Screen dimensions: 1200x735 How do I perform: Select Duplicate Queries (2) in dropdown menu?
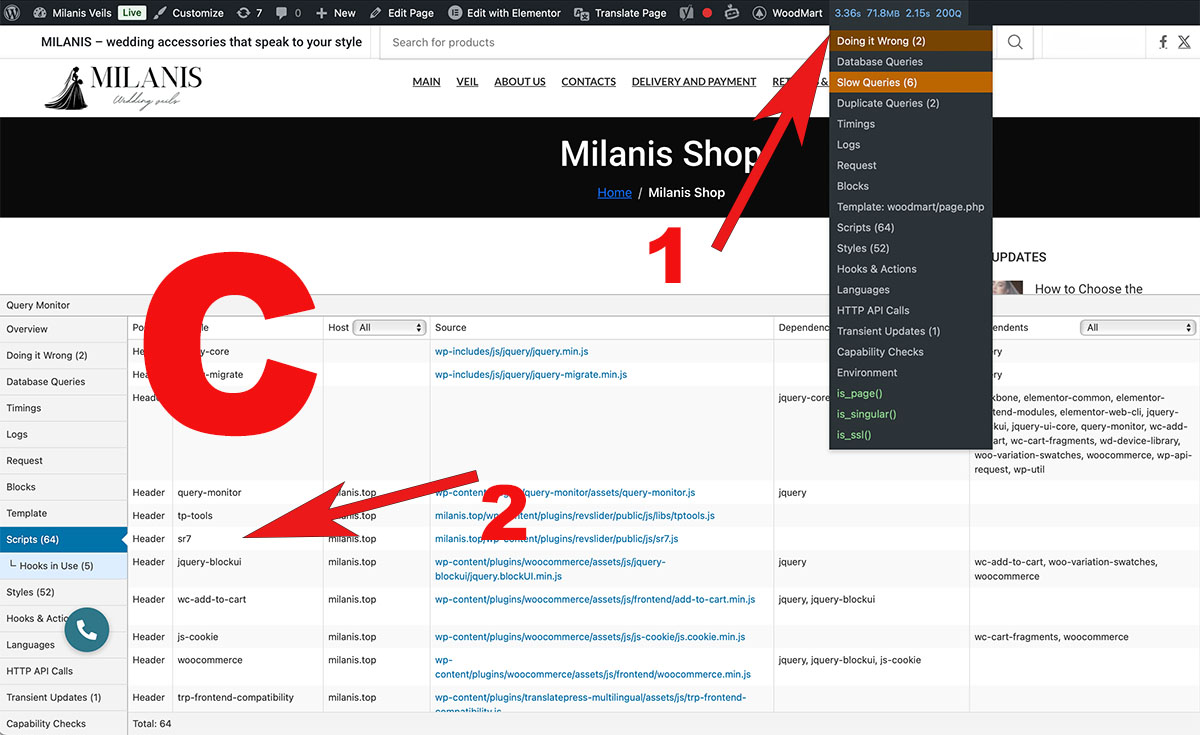(x=911, y=103)
